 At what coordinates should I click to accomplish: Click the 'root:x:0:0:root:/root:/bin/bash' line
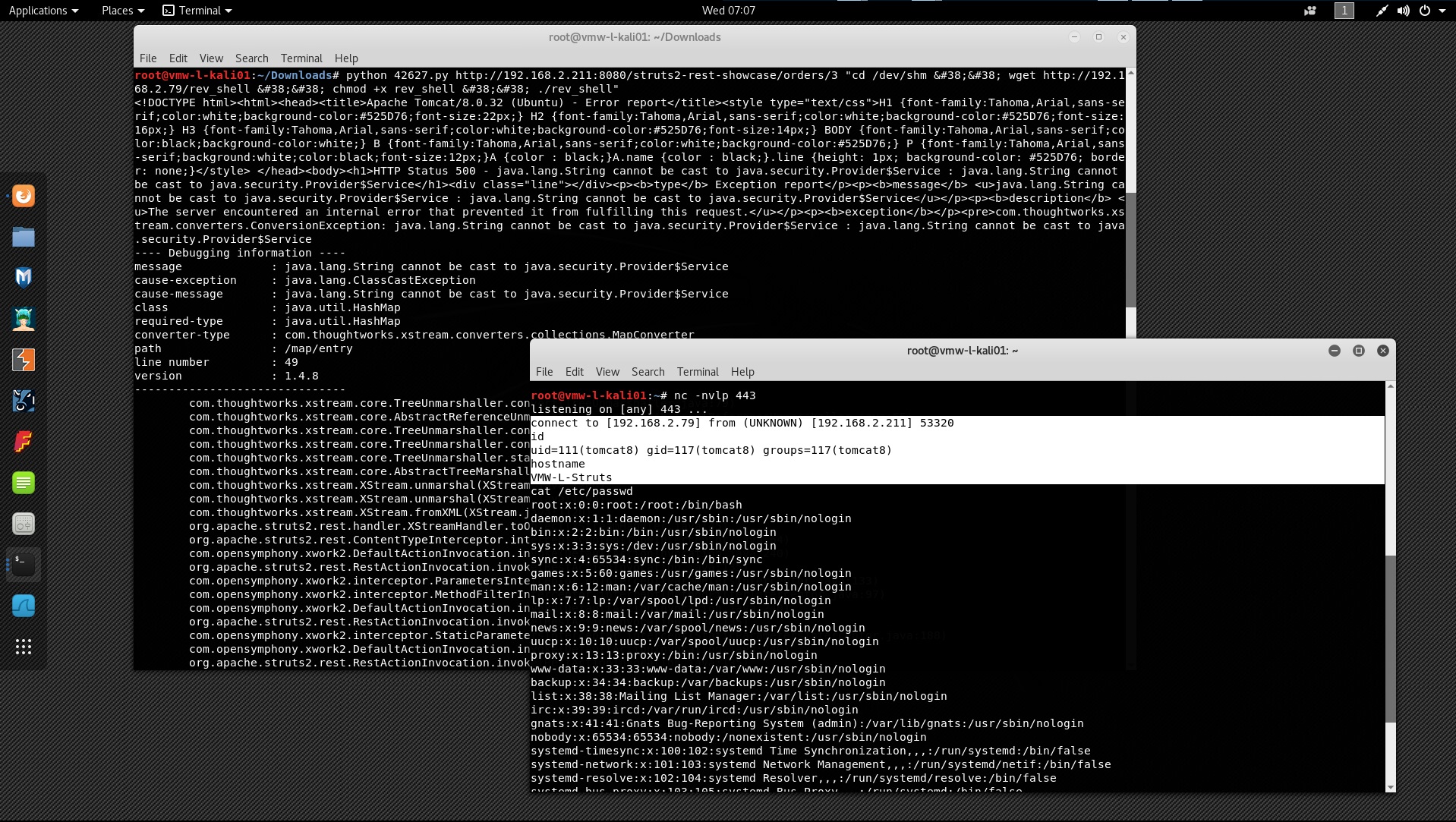tap(636, 505)
